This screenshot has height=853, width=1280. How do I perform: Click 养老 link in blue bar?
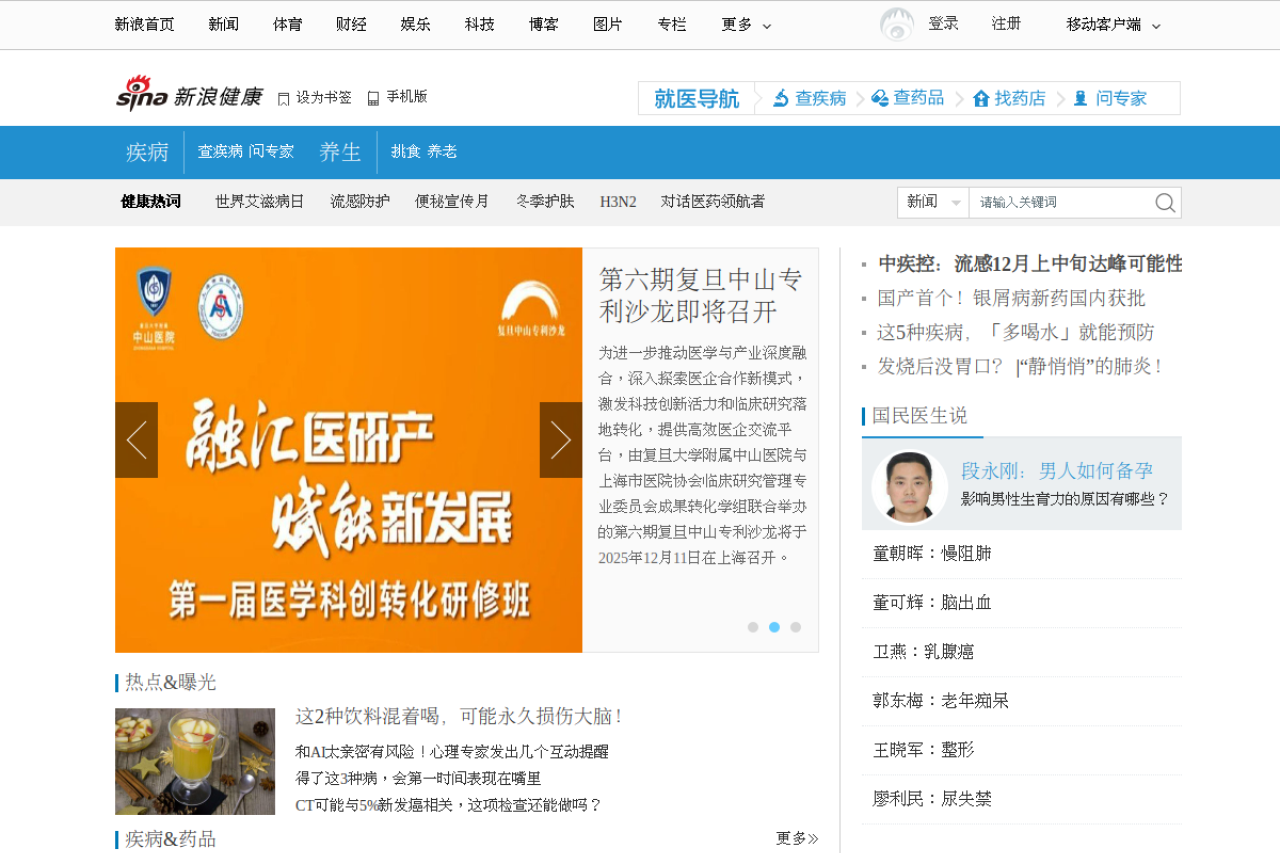pyautogui.click(x=442, y=152)
